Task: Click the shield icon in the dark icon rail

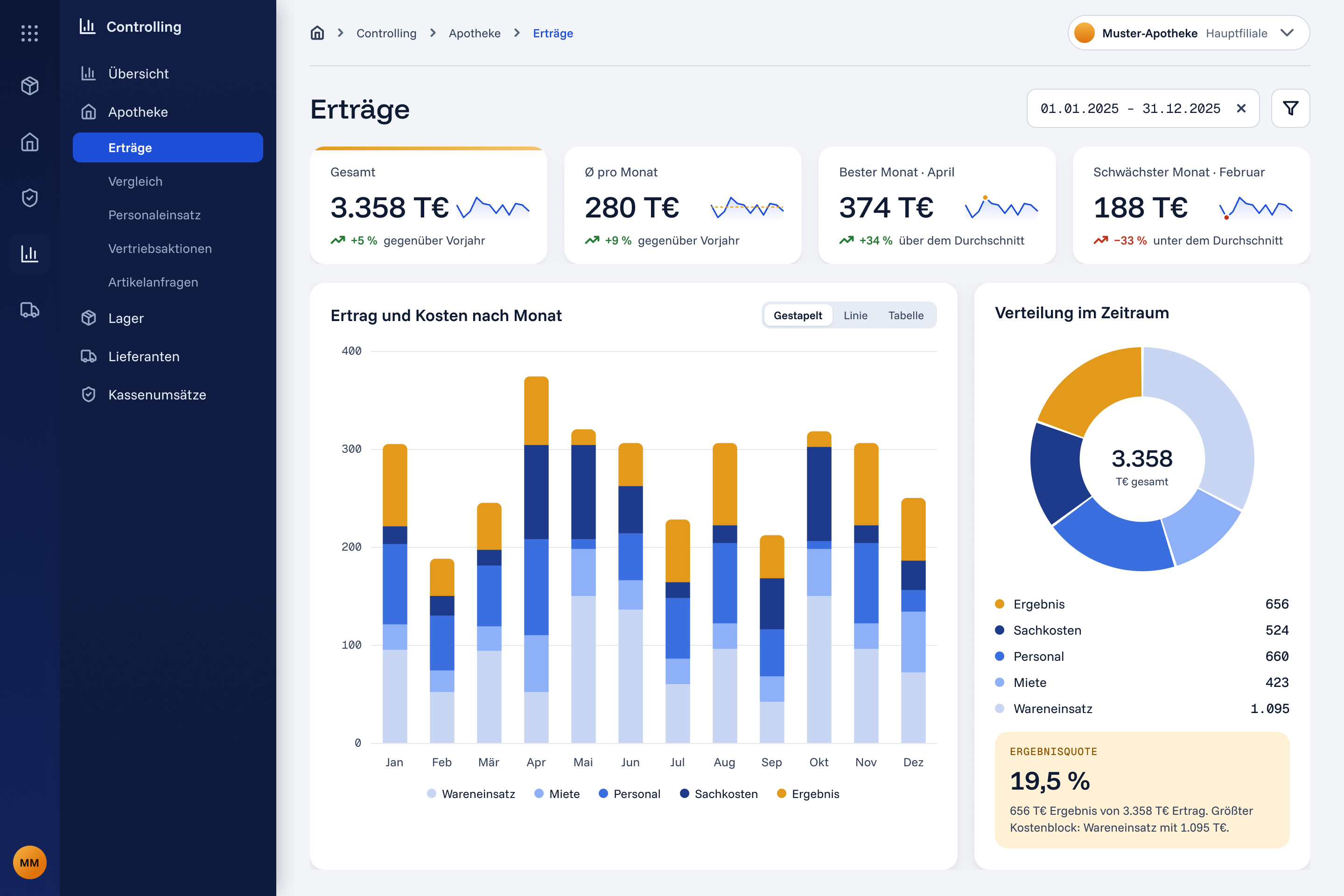Action: (30, 198)
